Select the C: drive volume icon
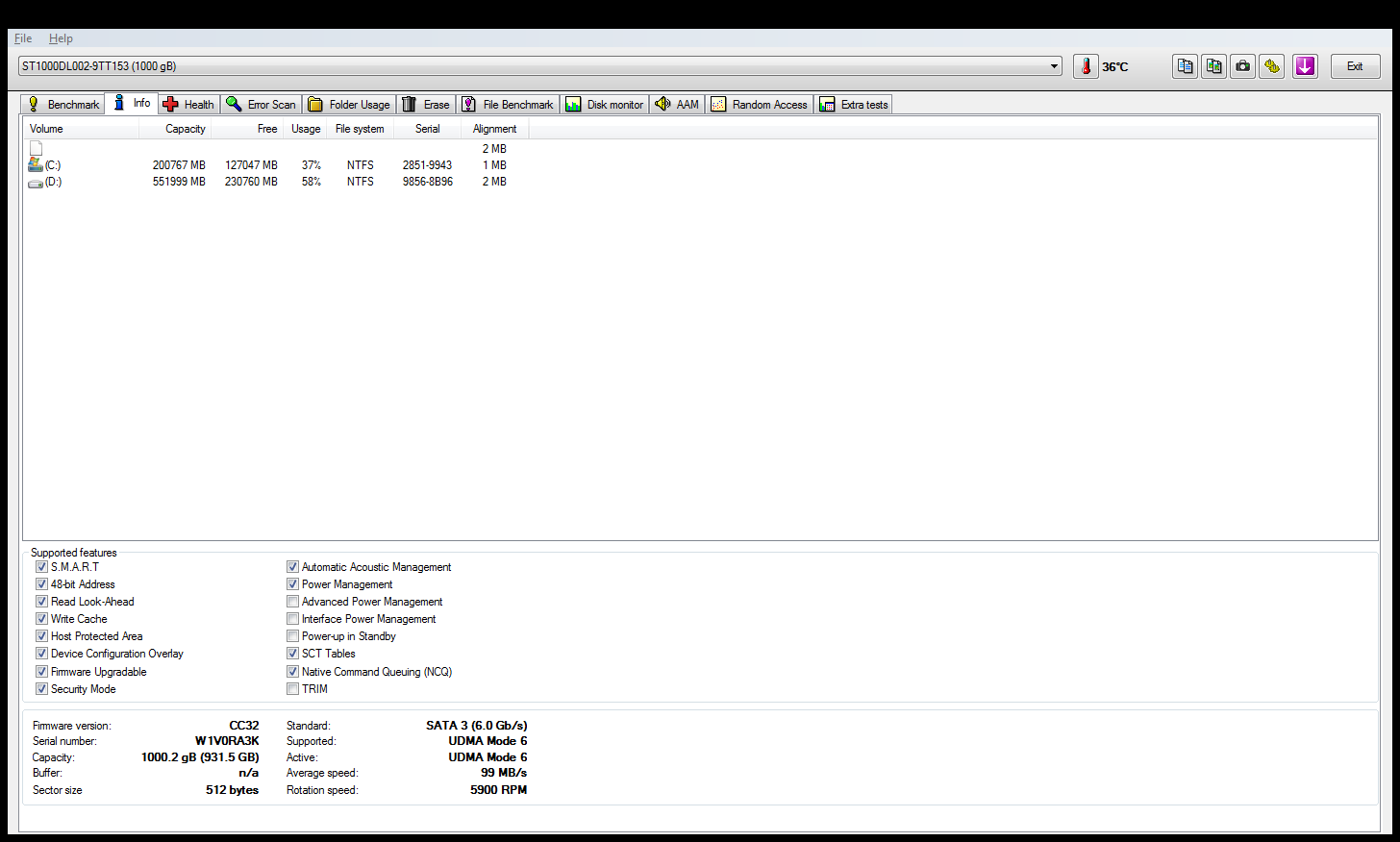Screen dimensions: 1400x842 [x=36, y=165]
